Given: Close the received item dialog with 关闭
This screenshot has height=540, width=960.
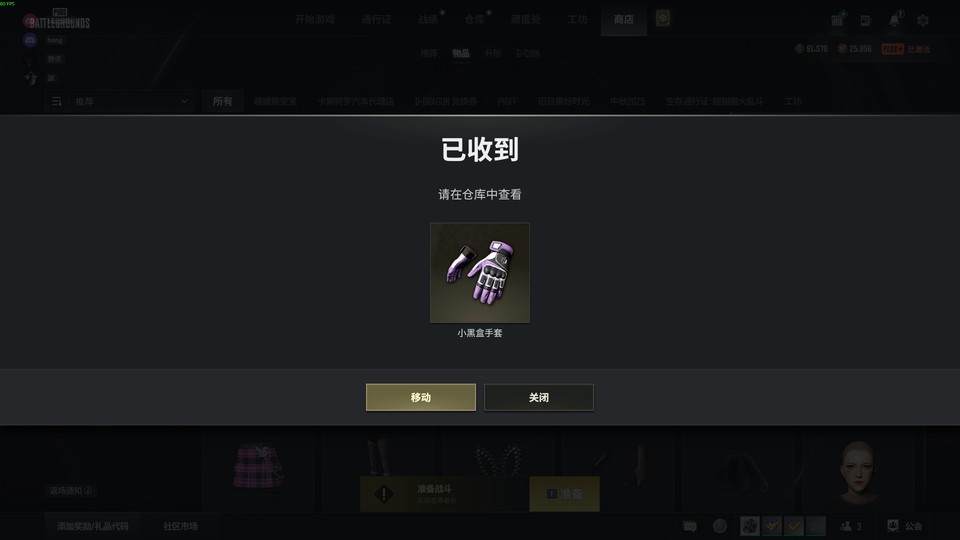Looking at the screenshot, I should (539, 397).
